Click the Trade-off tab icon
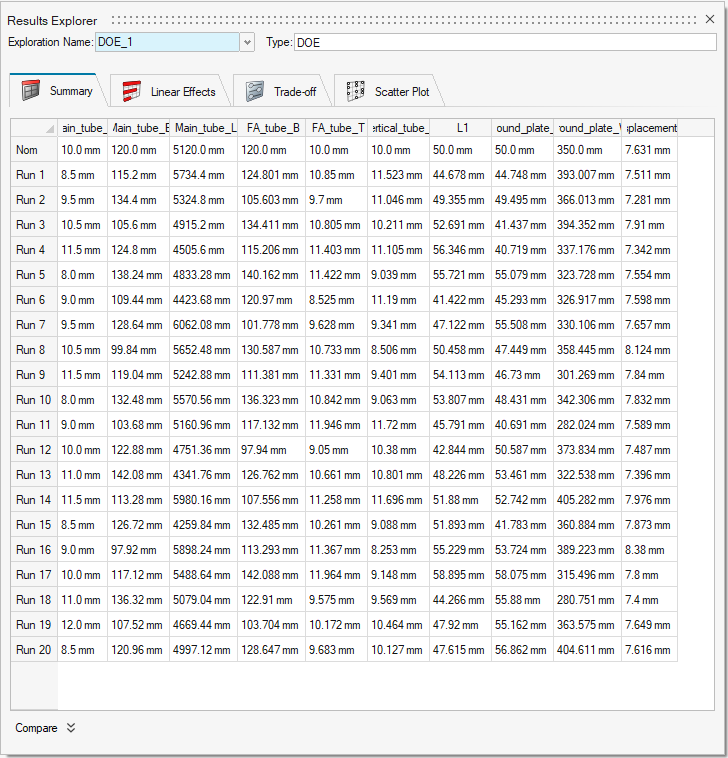Viewport: 728px width, 758px height. [255, 91]
